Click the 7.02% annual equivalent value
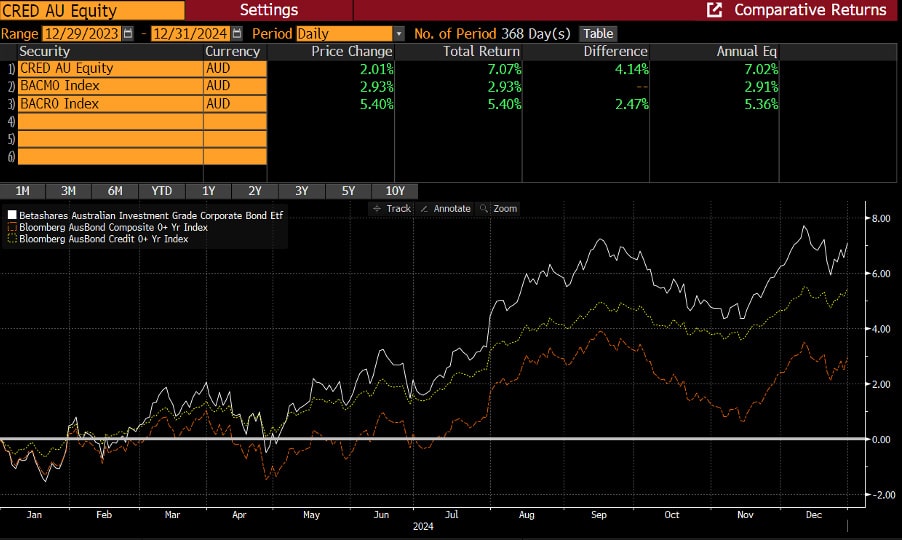Image resolution: width=902 pixels, height=540 pixels. pos(761,69)
